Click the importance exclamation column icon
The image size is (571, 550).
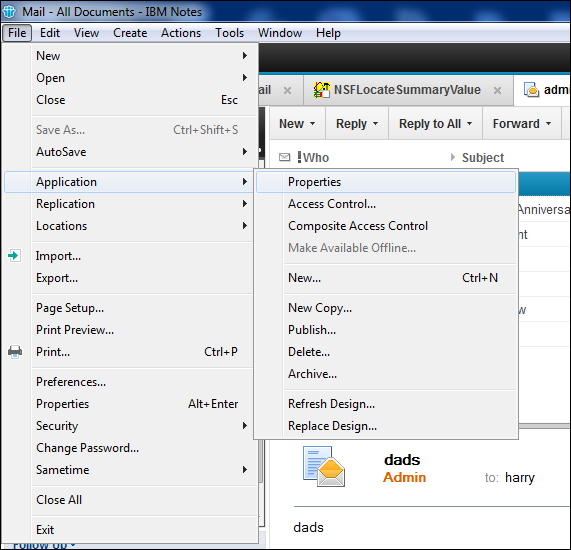[299, 157]
